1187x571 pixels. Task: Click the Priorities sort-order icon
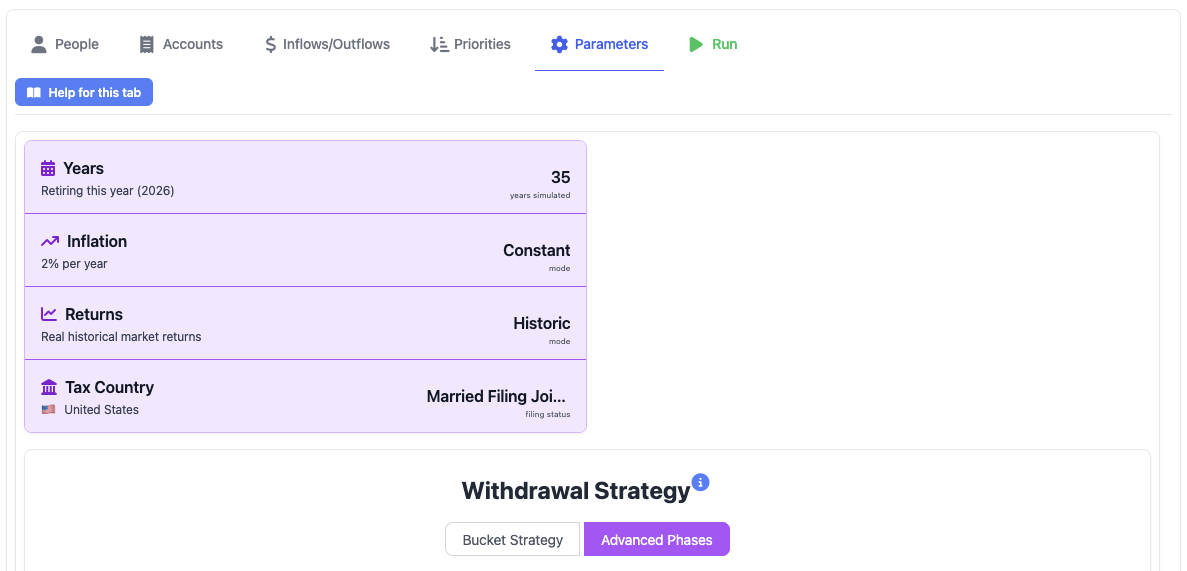(439, 44)
